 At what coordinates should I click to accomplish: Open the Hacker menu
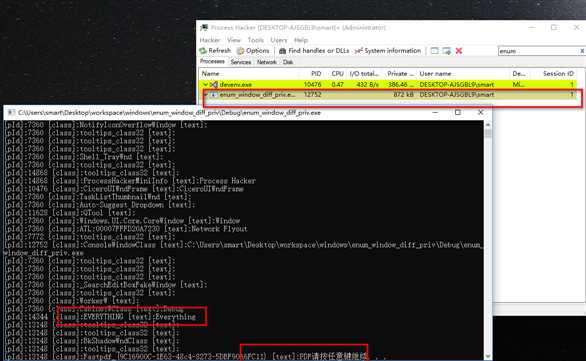(210, 40)
